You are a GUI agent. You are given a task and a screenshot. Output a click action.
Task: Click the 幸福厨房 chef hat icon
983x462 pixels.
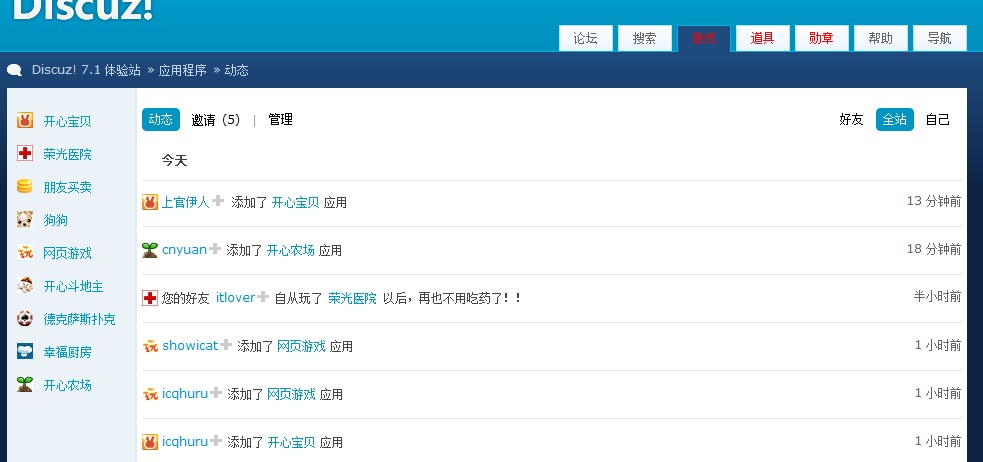coord(24,352)
